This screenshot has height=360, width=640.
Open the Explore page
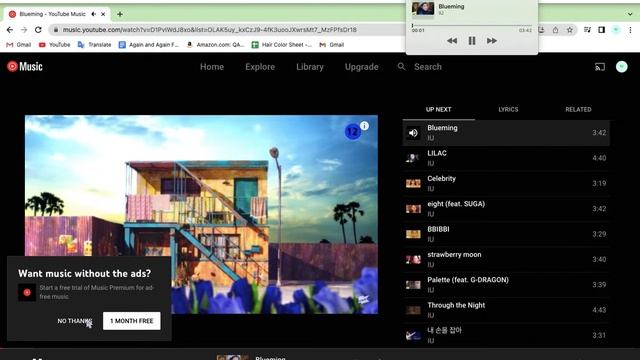point(260,67)
